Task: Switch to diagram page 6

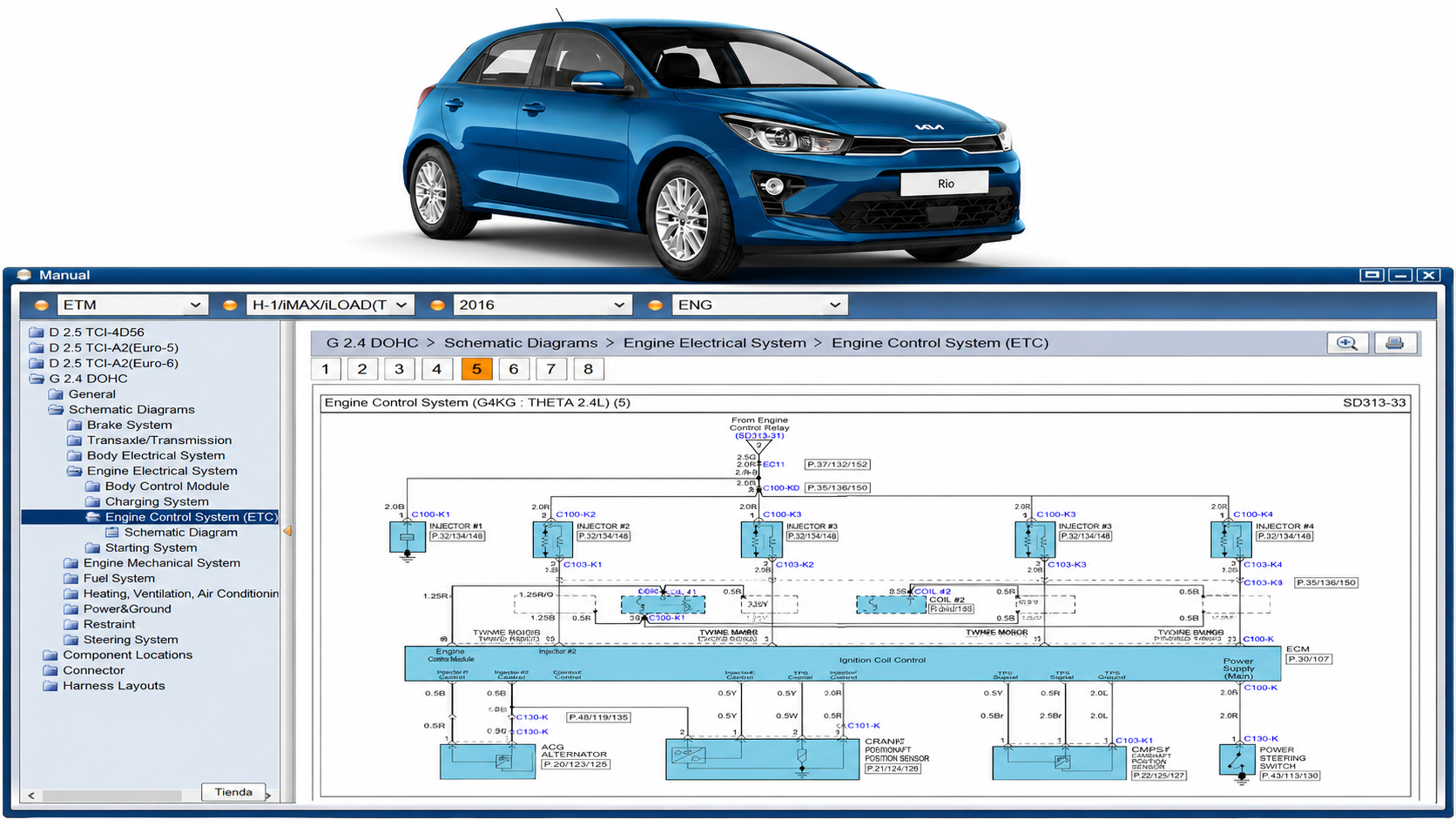Action: (x=514, y=369)
